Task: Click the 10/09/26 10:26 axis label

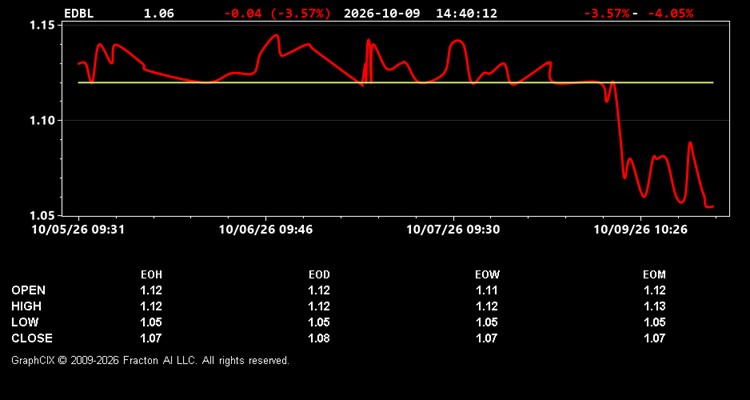Action: [x=640, y=230]
